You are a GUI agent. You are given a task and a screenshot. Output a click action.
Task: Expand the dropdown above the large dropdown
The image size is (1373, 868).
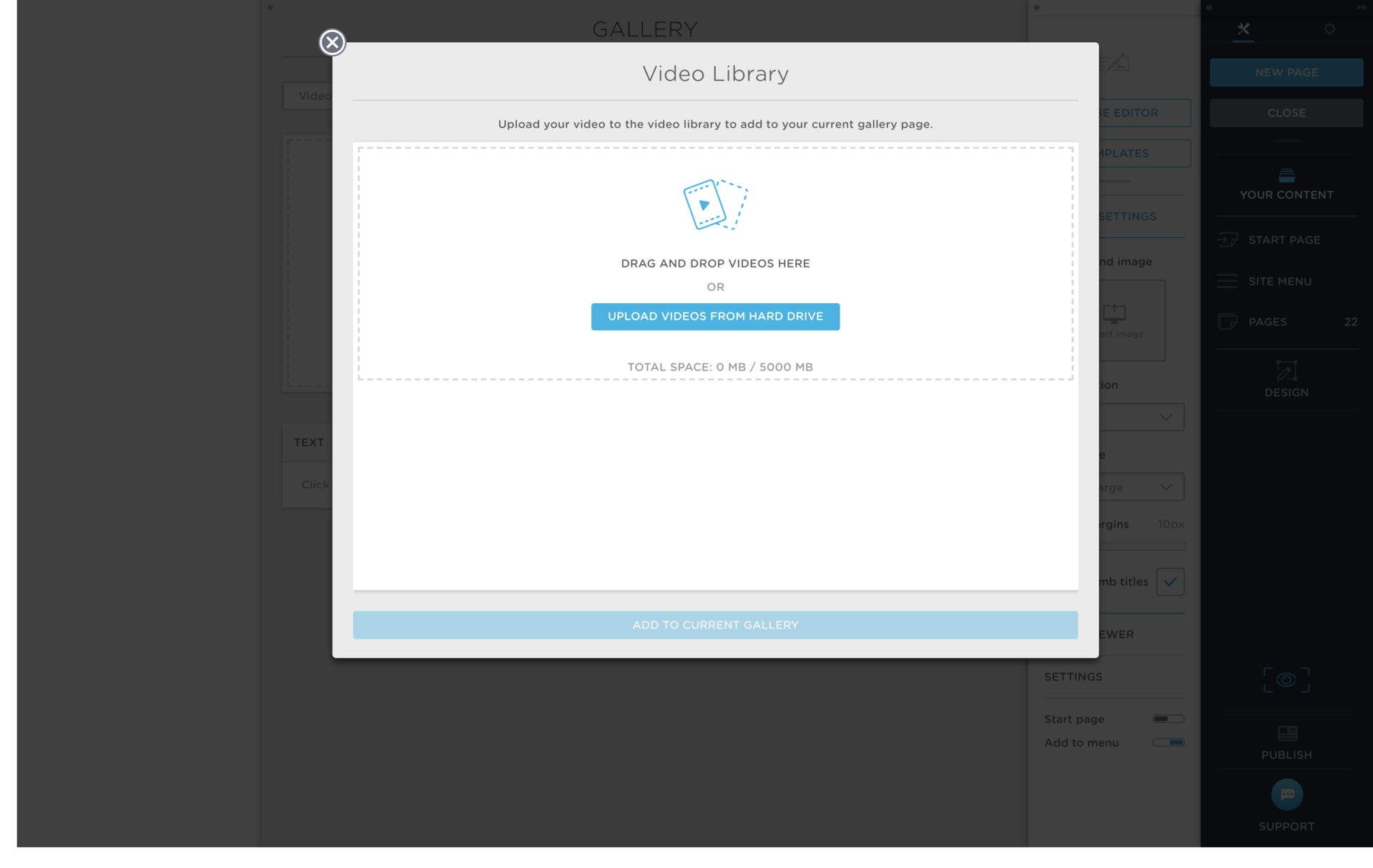pyautogui.click(x=1141, y=417)
